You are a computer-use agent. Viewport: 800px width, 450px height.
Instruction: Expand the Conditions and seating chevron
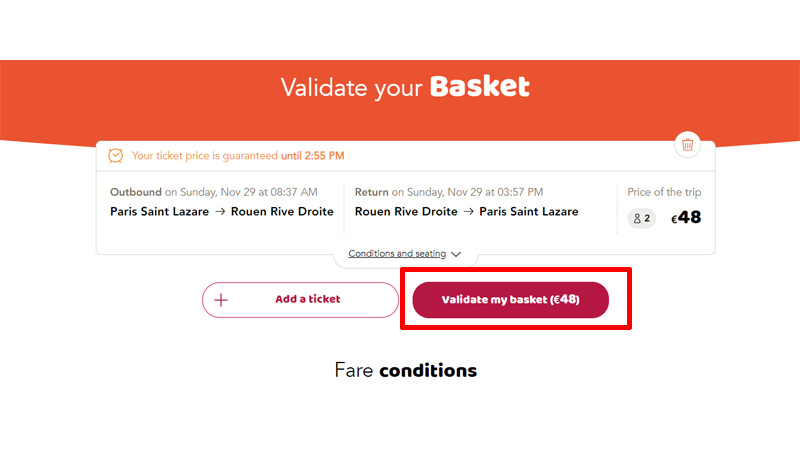456,254
